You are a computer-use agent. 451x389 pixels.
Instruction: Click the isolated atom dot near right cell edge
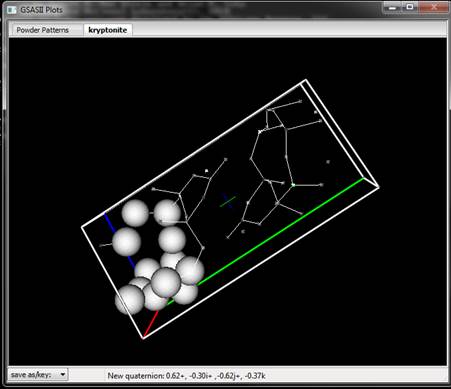click(x=328, y=162)
